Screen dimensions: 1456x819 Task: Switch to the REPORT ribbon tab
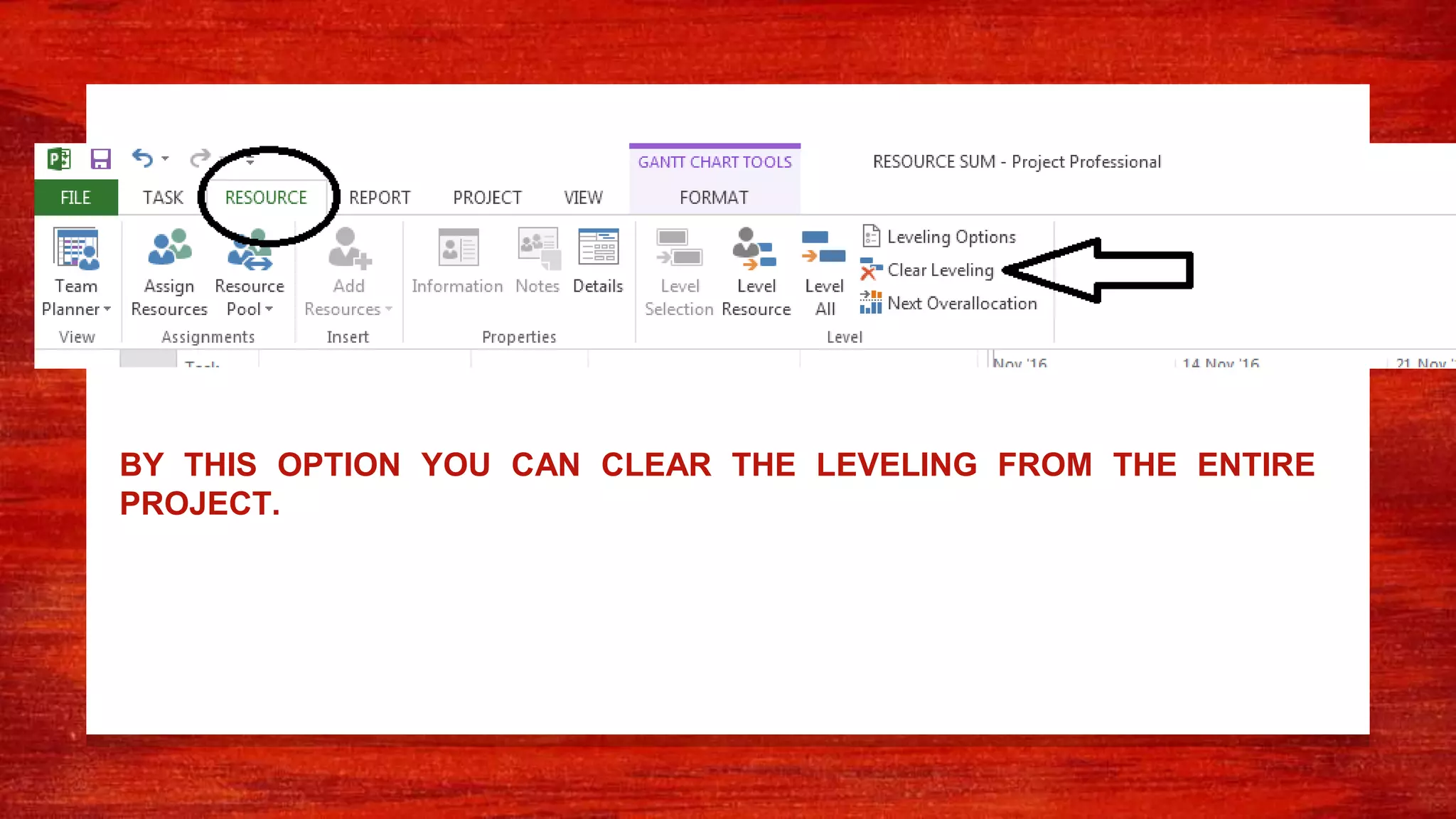point(380,198)
